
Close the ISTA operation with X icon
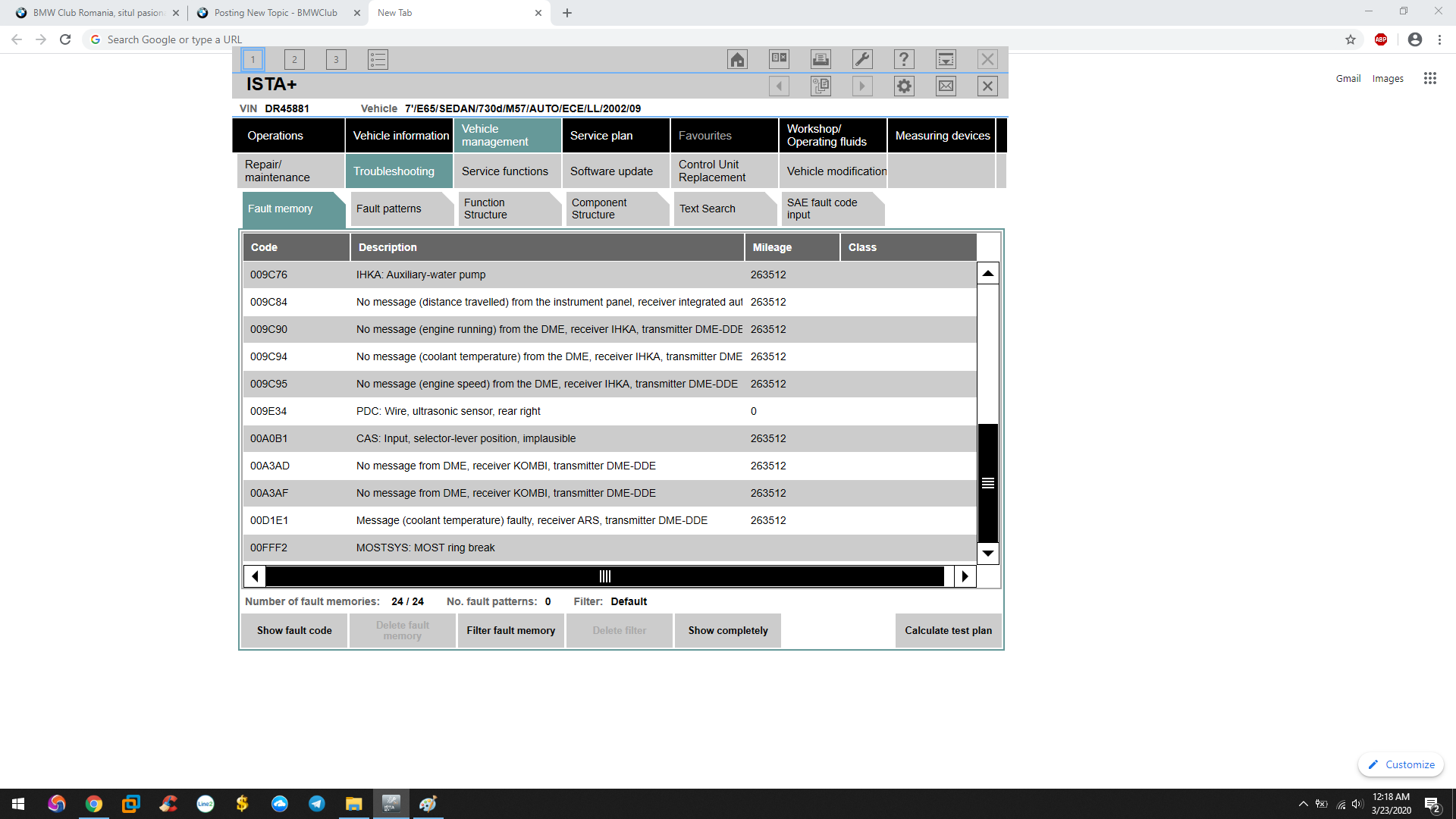coord(987,86)
